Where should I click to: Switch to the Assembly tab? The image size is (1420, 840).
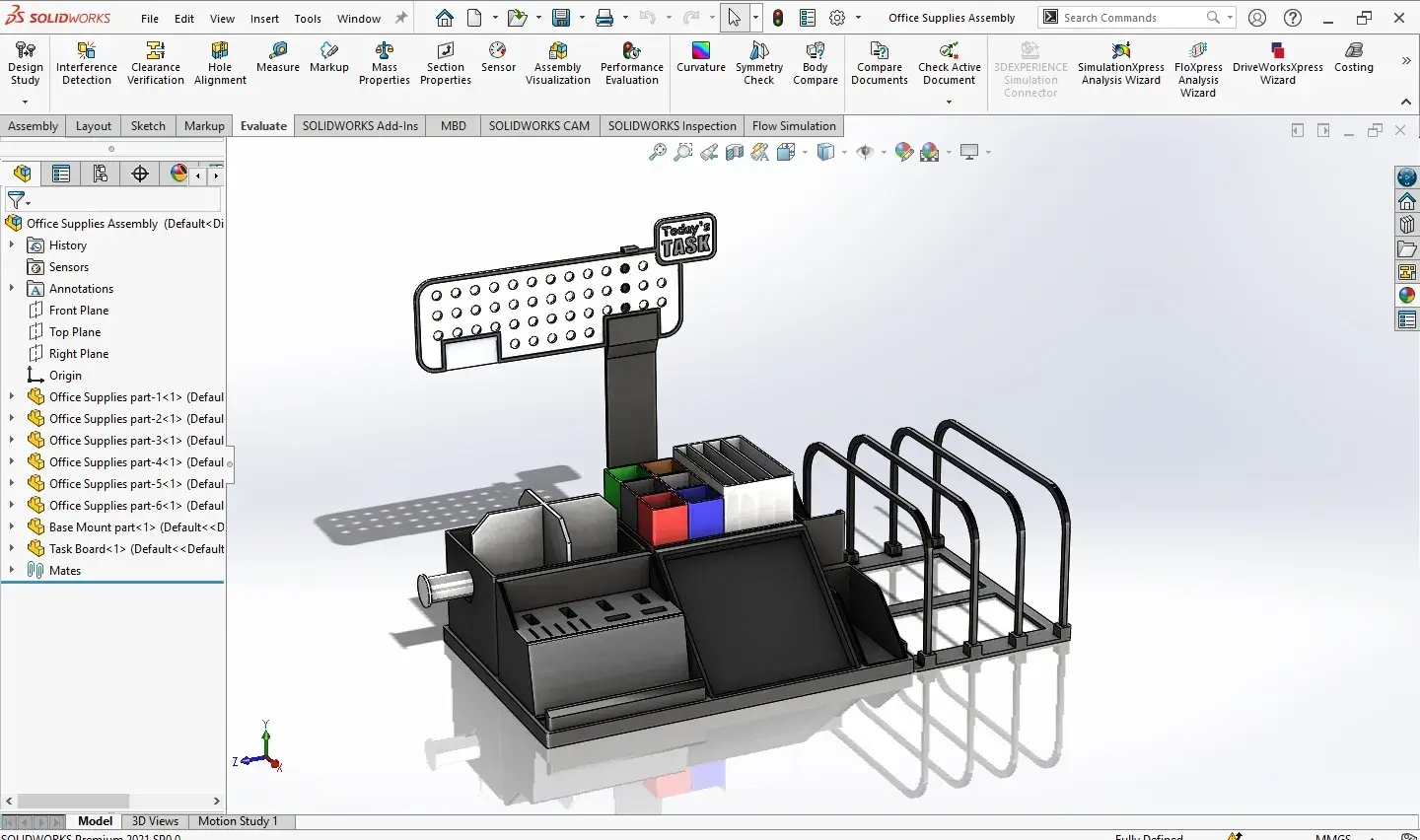34,126
